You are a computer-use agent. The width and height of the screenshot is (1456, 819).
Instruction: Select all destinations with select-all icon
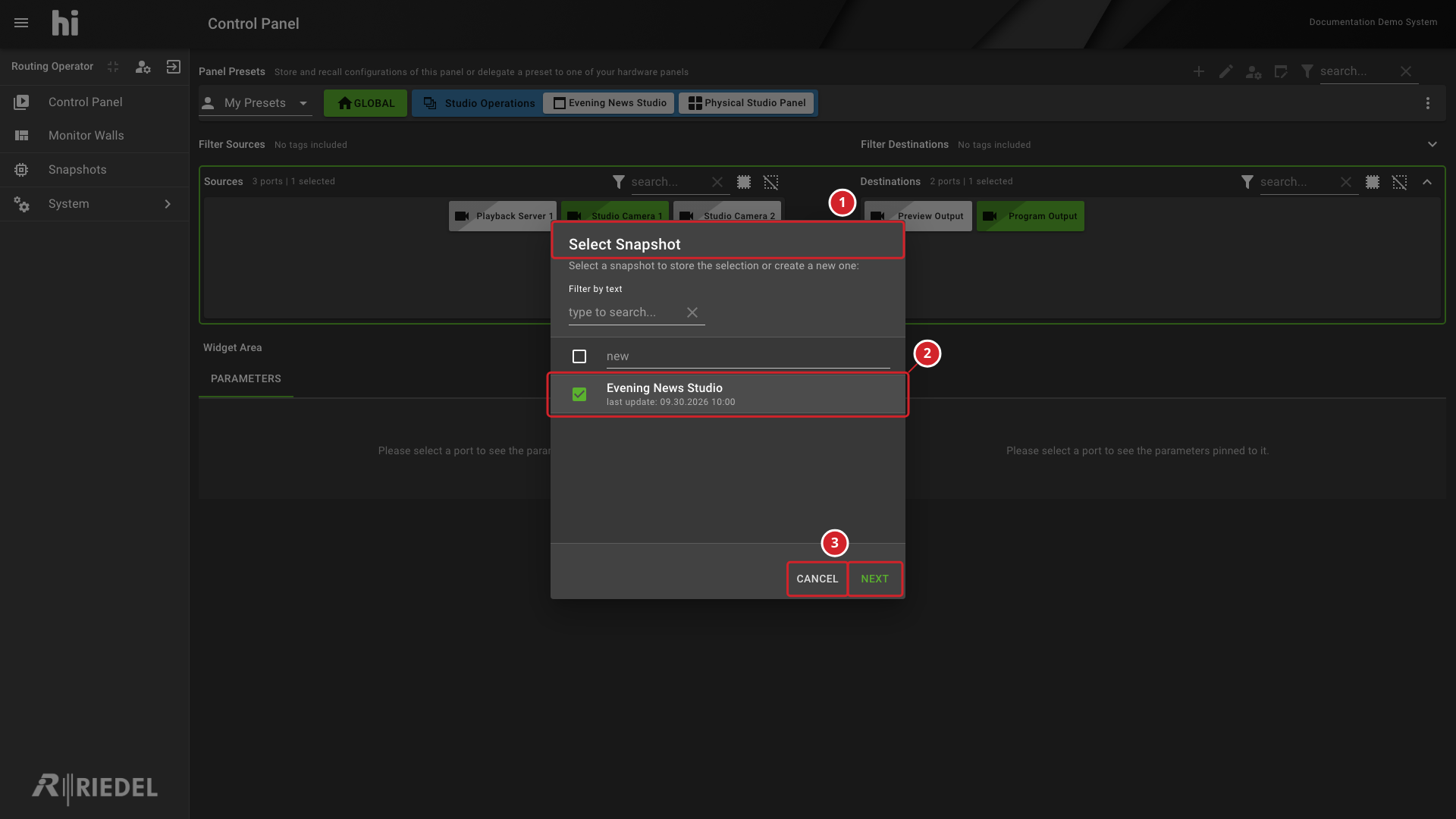pyautogui.click(x=1373, y=182)
